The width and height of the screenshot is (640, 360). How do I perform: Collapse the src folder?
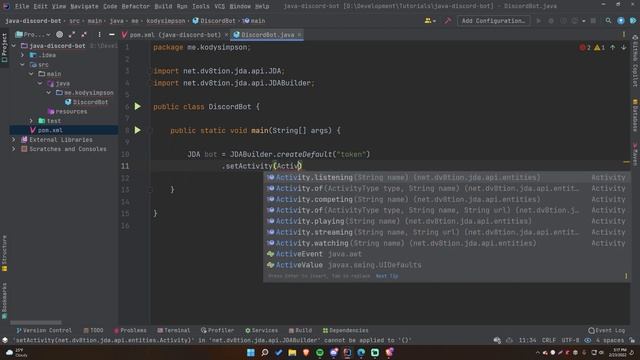[23, 64]
